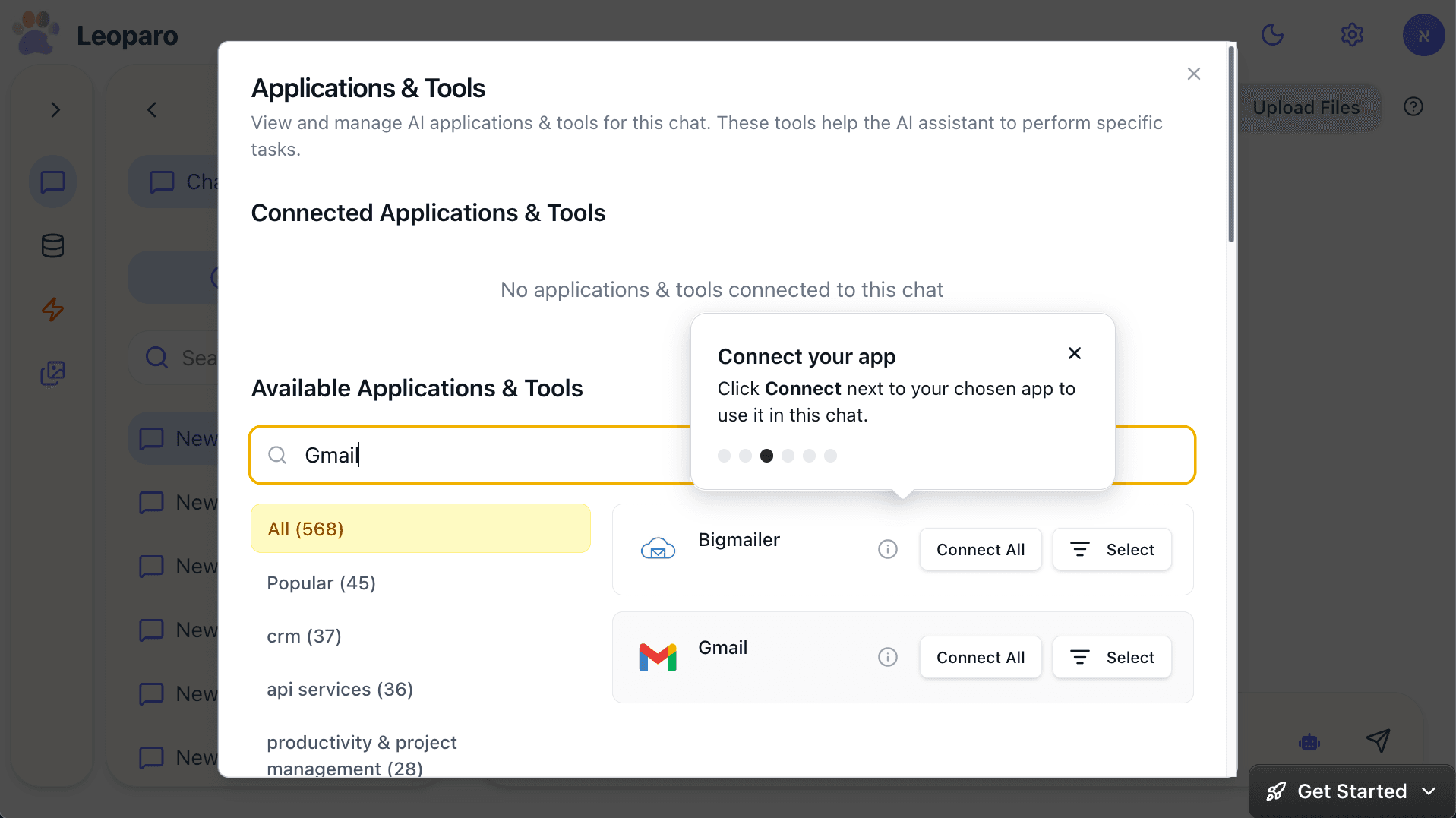Screen dimensions: 1456x818
Task: Open the database panel from the sidebar
Action: 52,245
